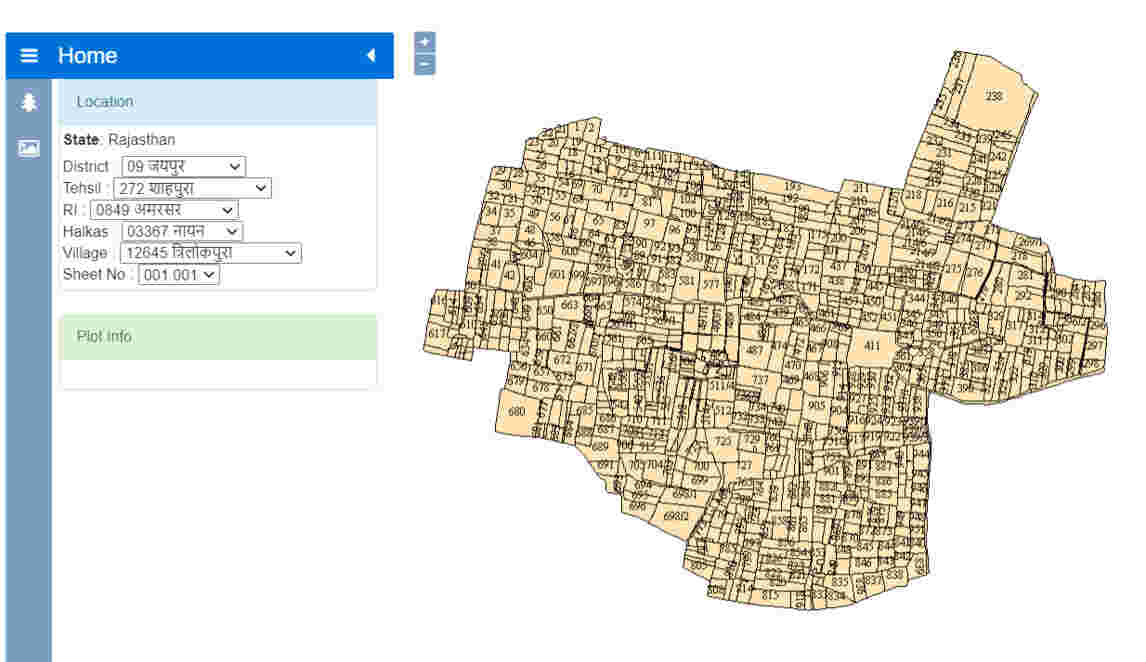Click the State Rajasthan text

(119, 140)
